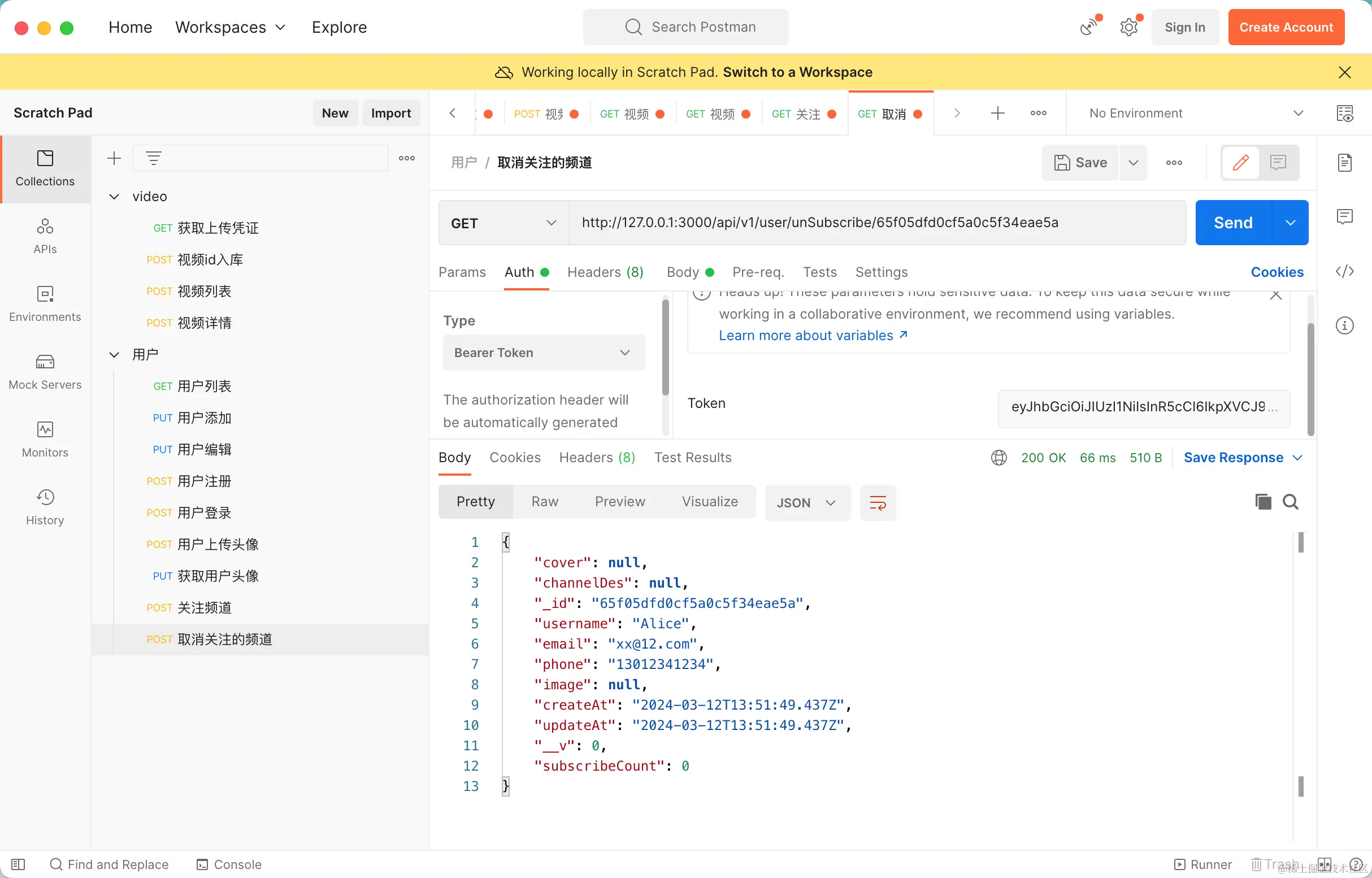
Task: Select the Raw response view tab
Action: [544, 502]
